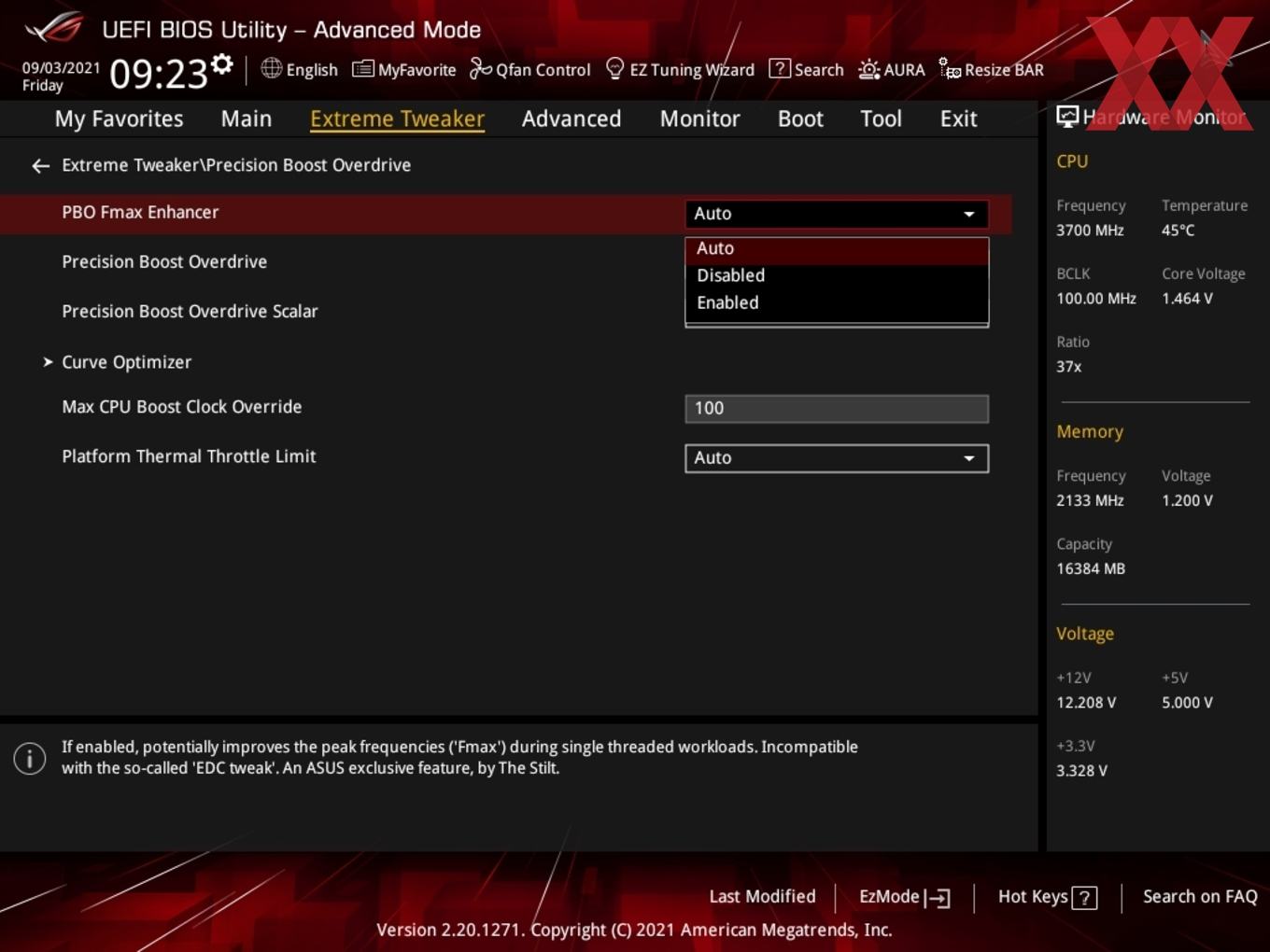Image resolution: width=1270 pixels, height=952 pixels.
Task: Click the English language button
Action: [x=299, y=69]
